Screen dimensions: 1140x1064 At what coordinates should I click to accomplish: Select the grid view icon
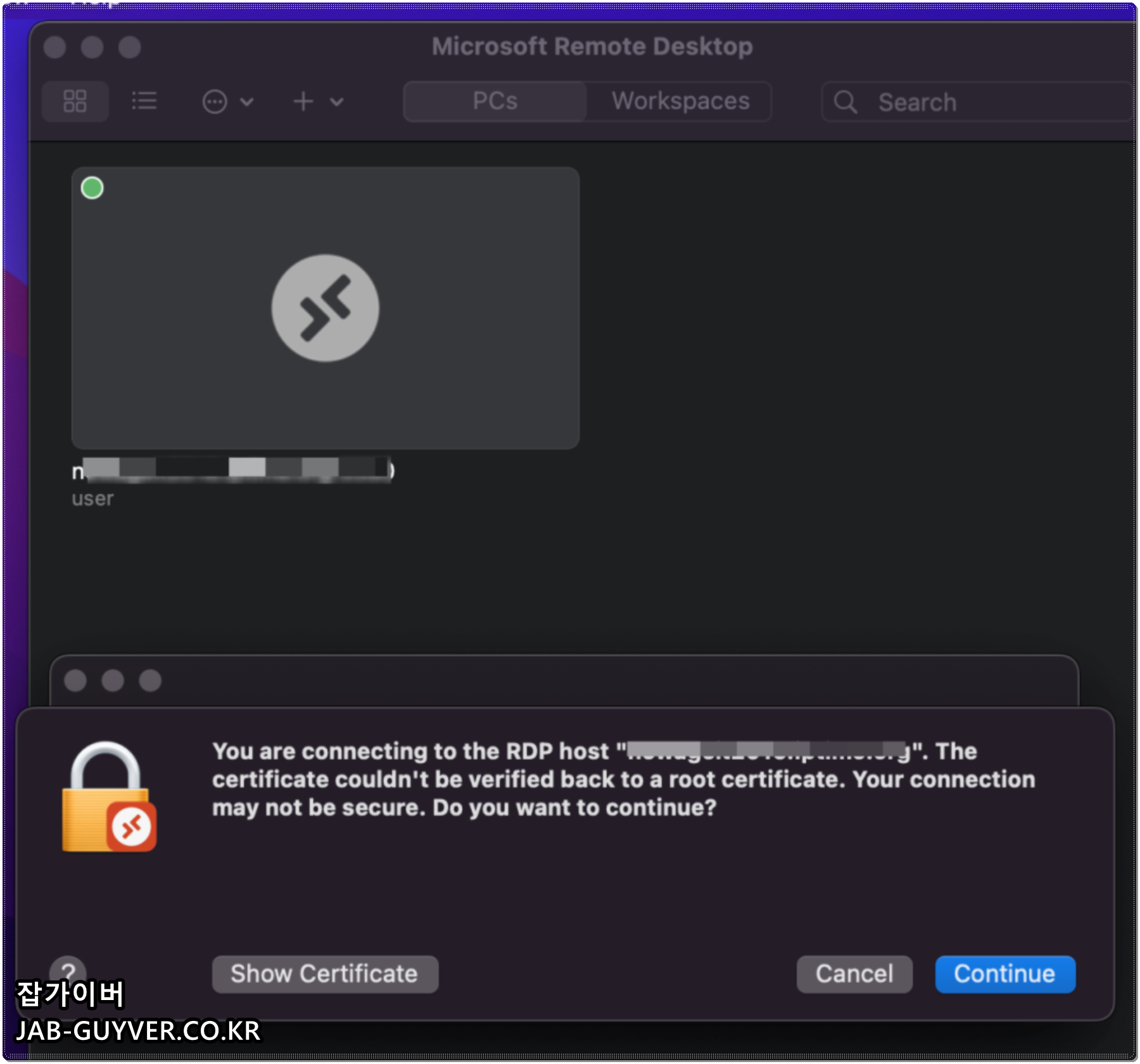75,101
